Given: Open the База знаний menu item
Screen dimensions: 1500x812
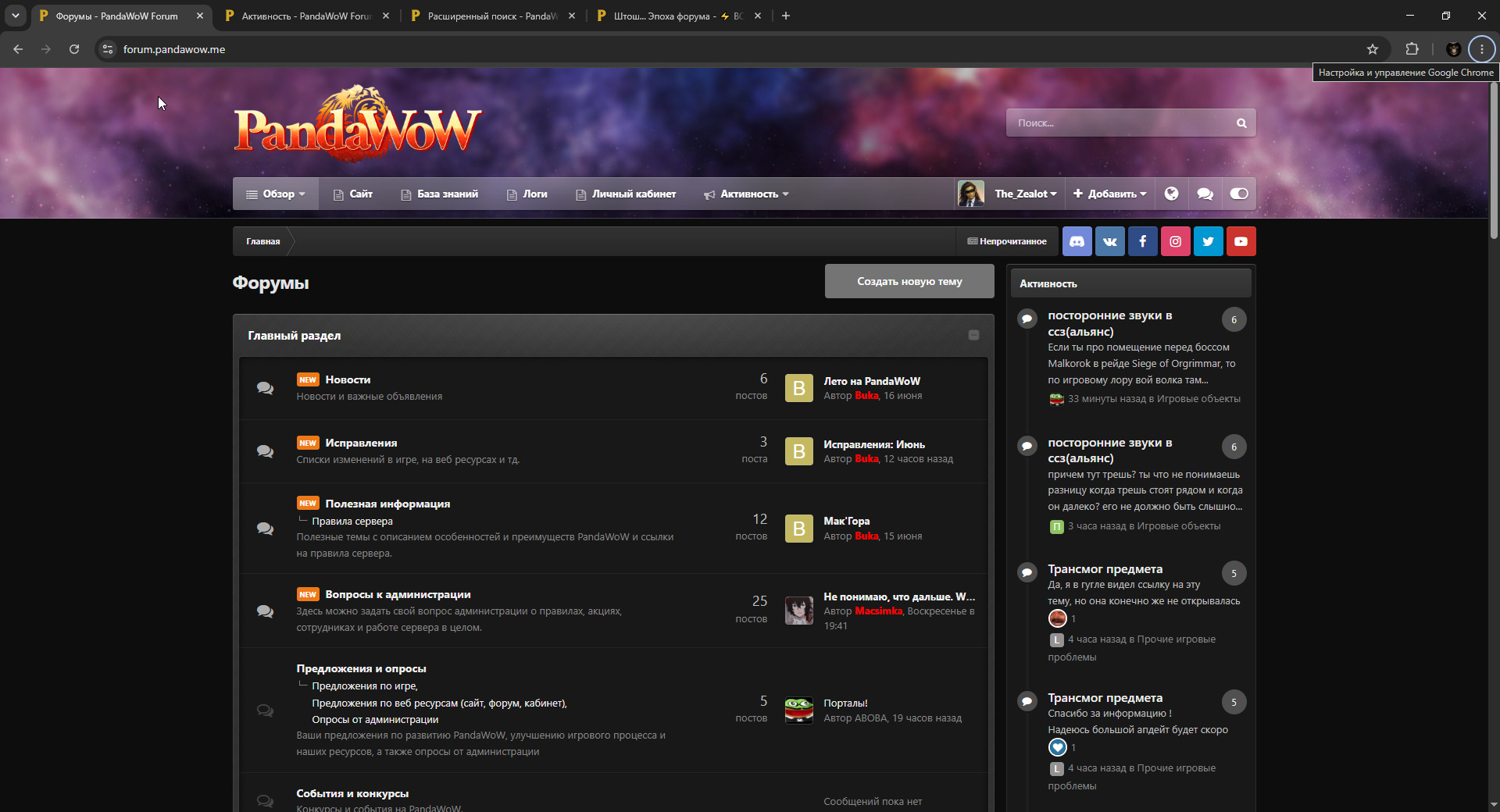Looking at the screenshot, I should (x=440, y=194).
